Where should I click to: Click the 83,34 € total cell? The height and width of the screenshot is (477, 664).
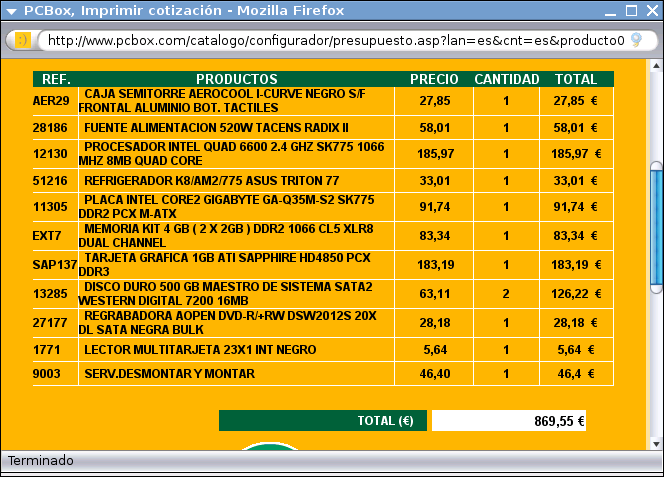point(575,236)
